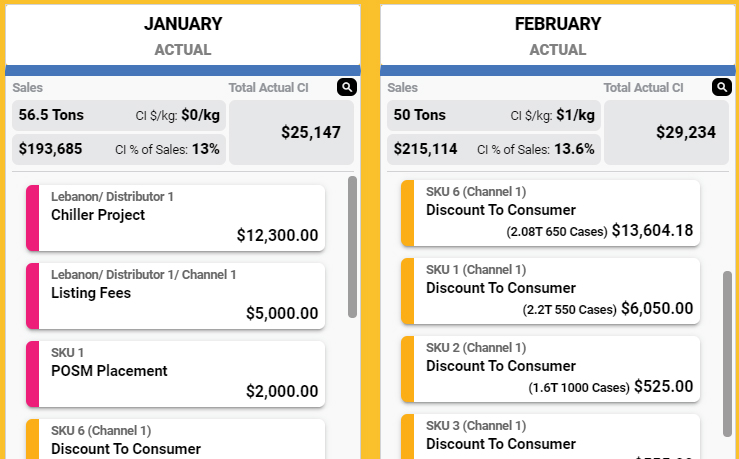Click February's $215,114 sales value box
This screenshot has width=739, height=459.
(x=494, y=150)
